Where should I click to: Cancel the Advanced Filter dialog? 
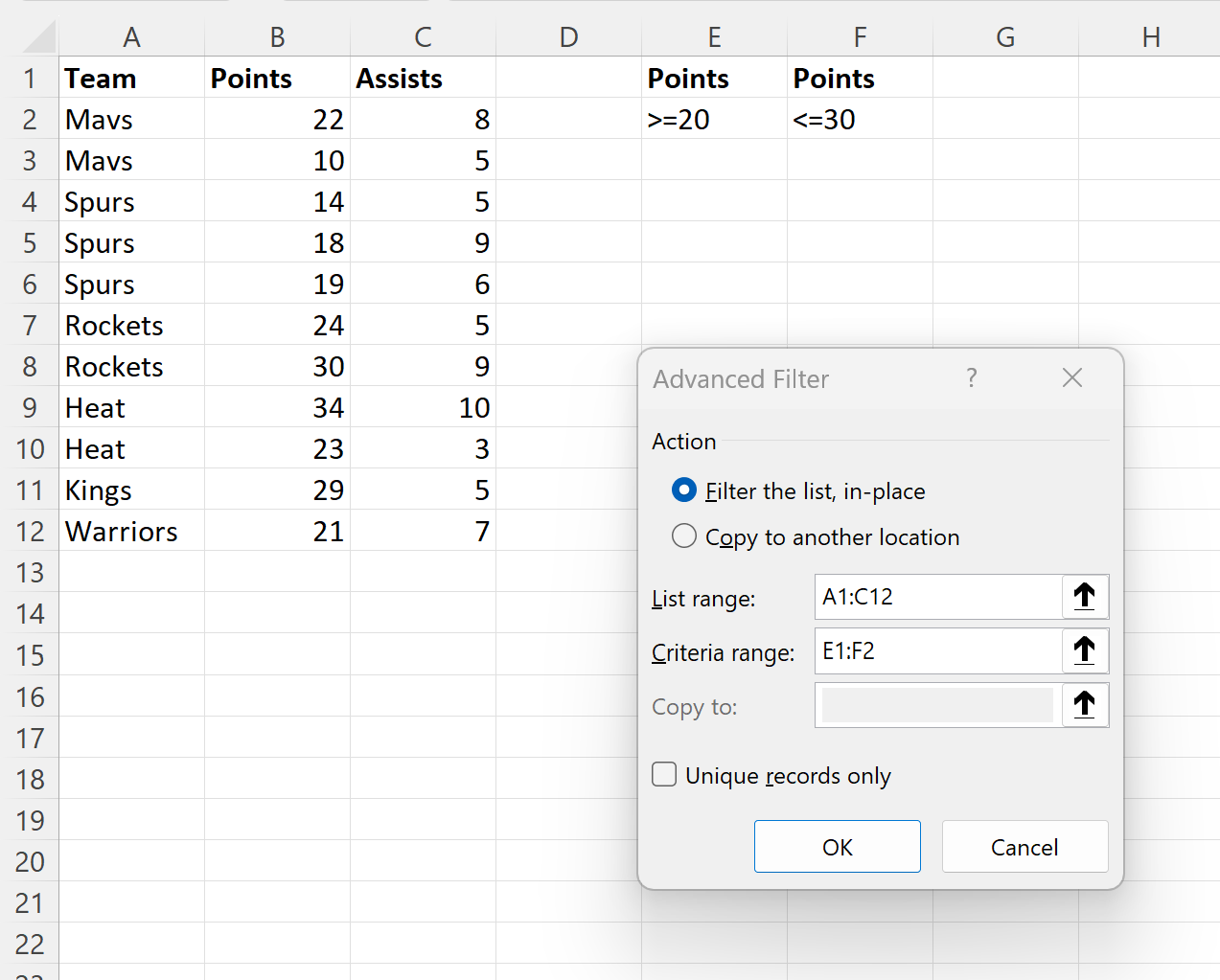click(x=1024, y=847)
